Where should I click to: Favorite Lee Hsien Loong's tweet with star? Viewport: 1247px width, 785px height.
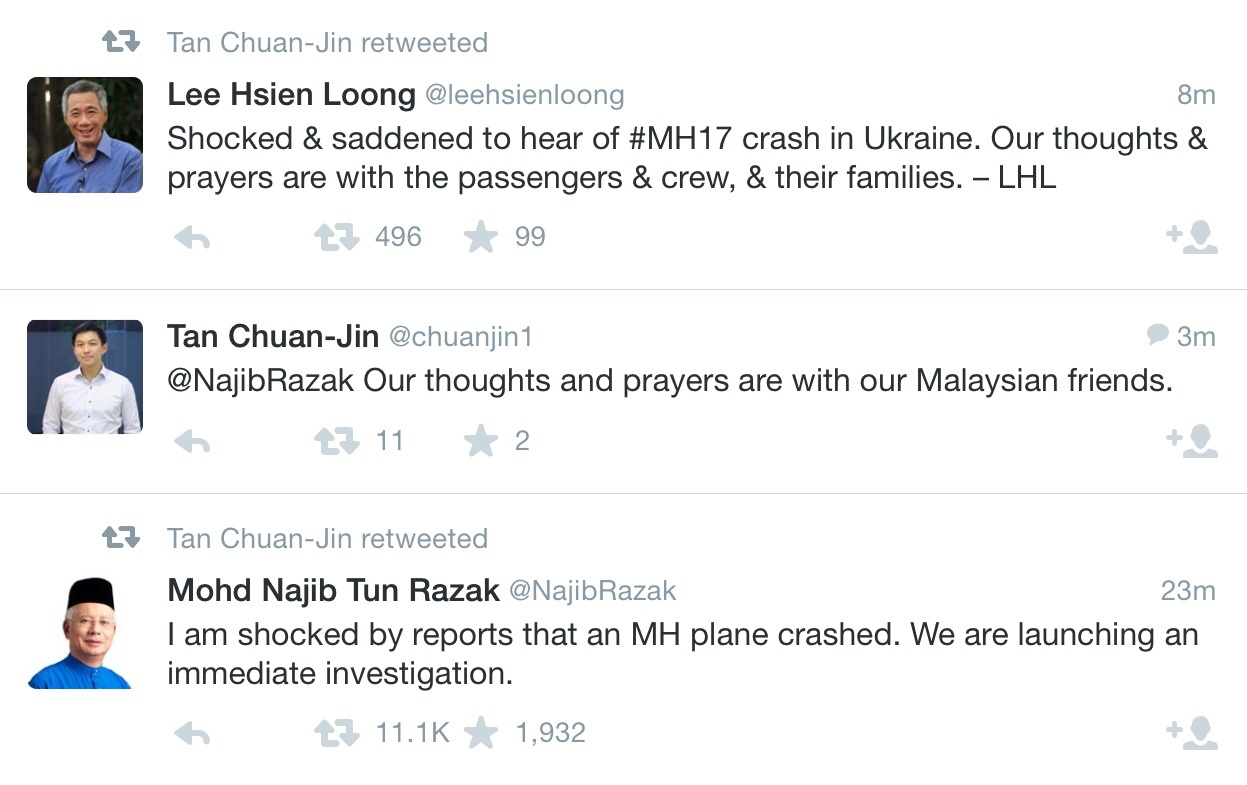(x=481, y=238)
